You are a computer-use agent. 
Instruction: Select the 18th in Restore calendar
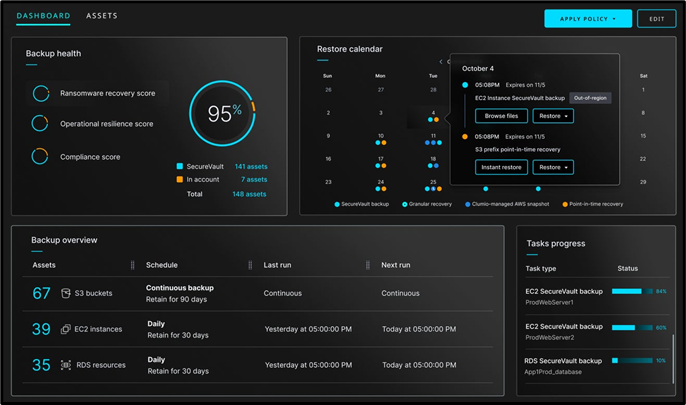(x=433, y=162)
